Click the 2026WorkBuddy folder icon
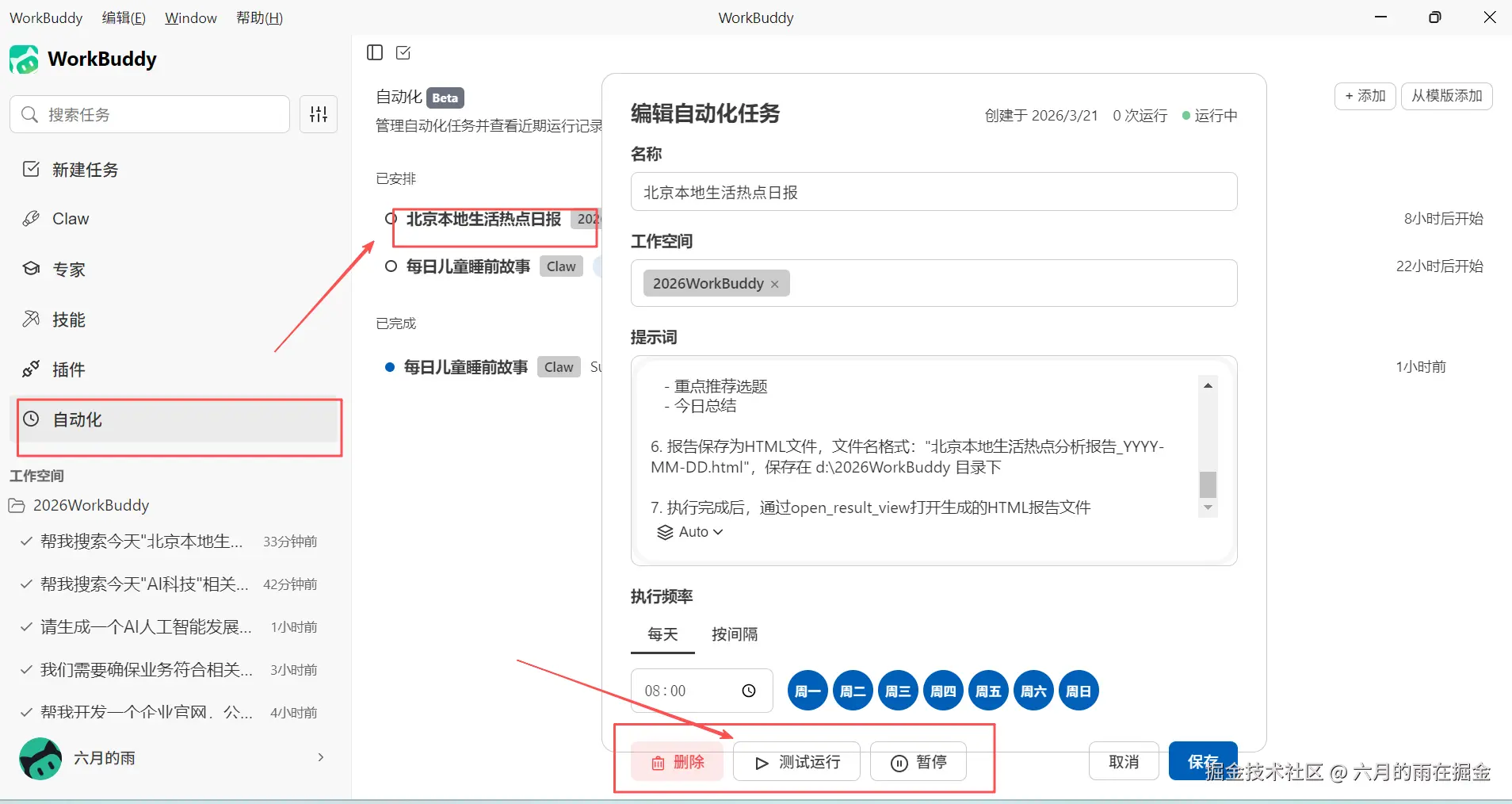This screenshot has height=804, width=1512. pos(17,505)
